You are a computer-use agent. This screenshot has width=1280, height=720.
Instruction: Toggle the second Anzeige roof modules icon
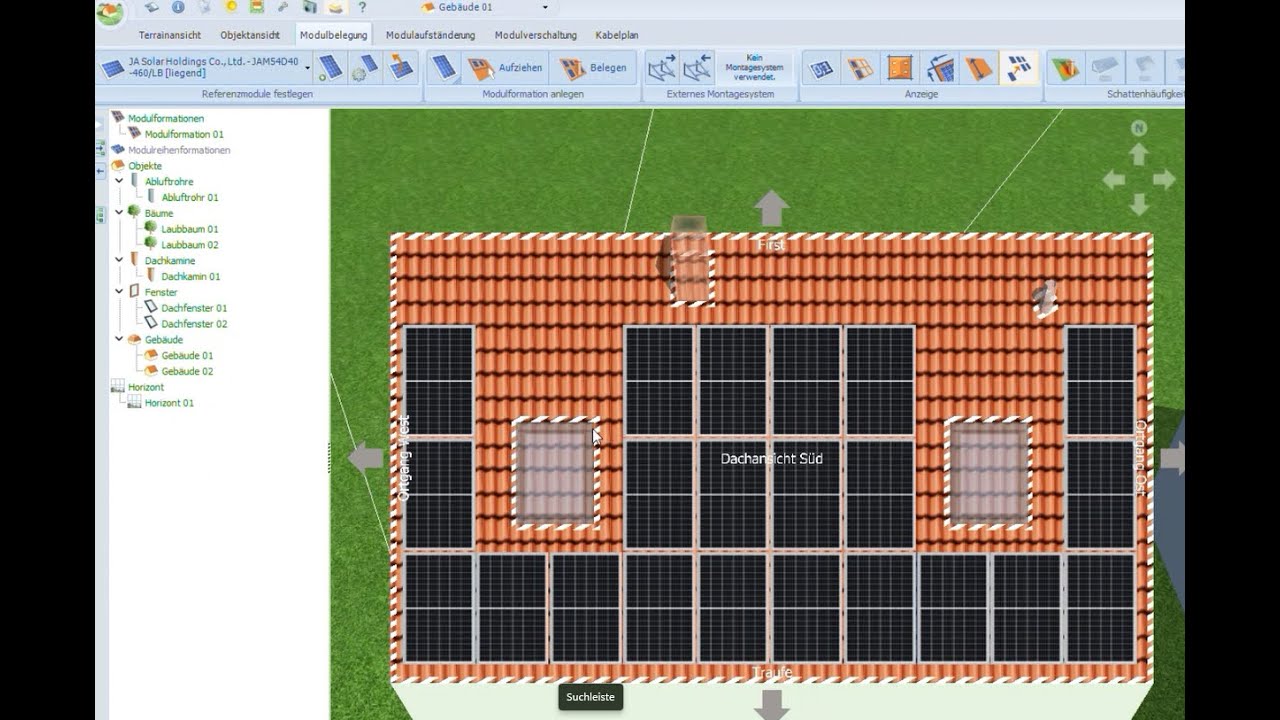point(860,68)
